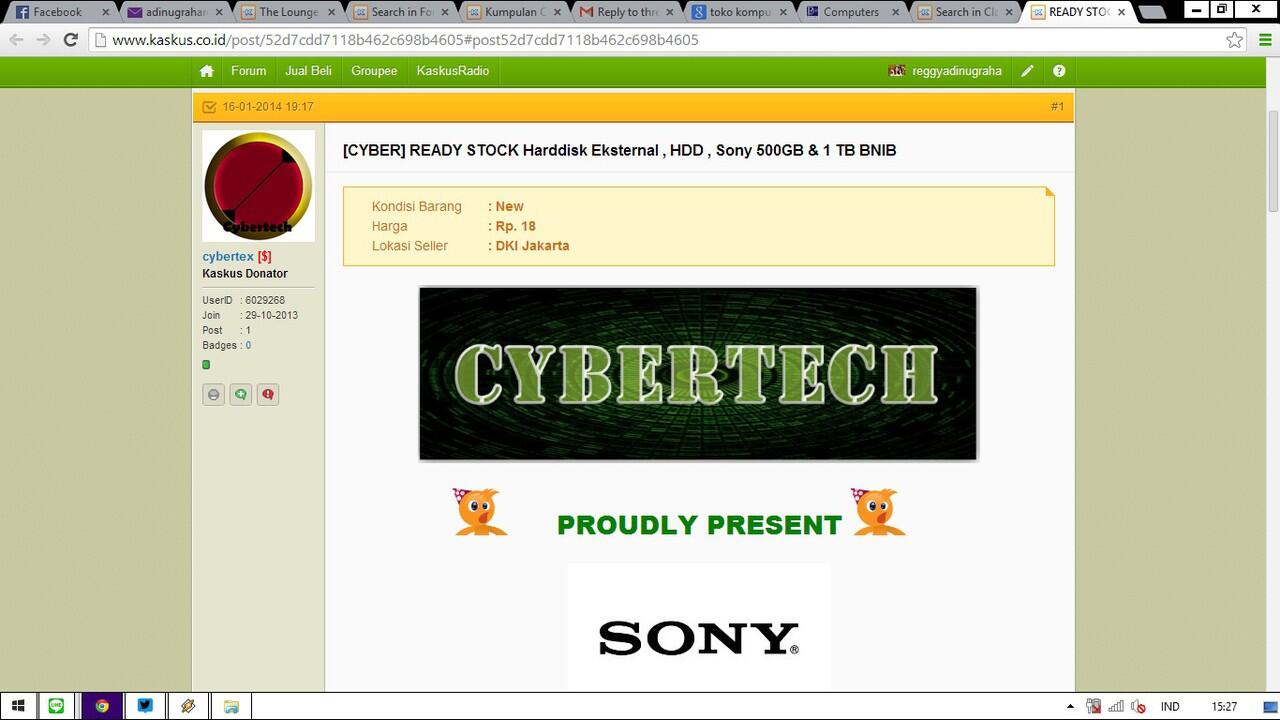Click the IND language indicator
Screen dimensions: 1280x720
tap(1169, 706)
